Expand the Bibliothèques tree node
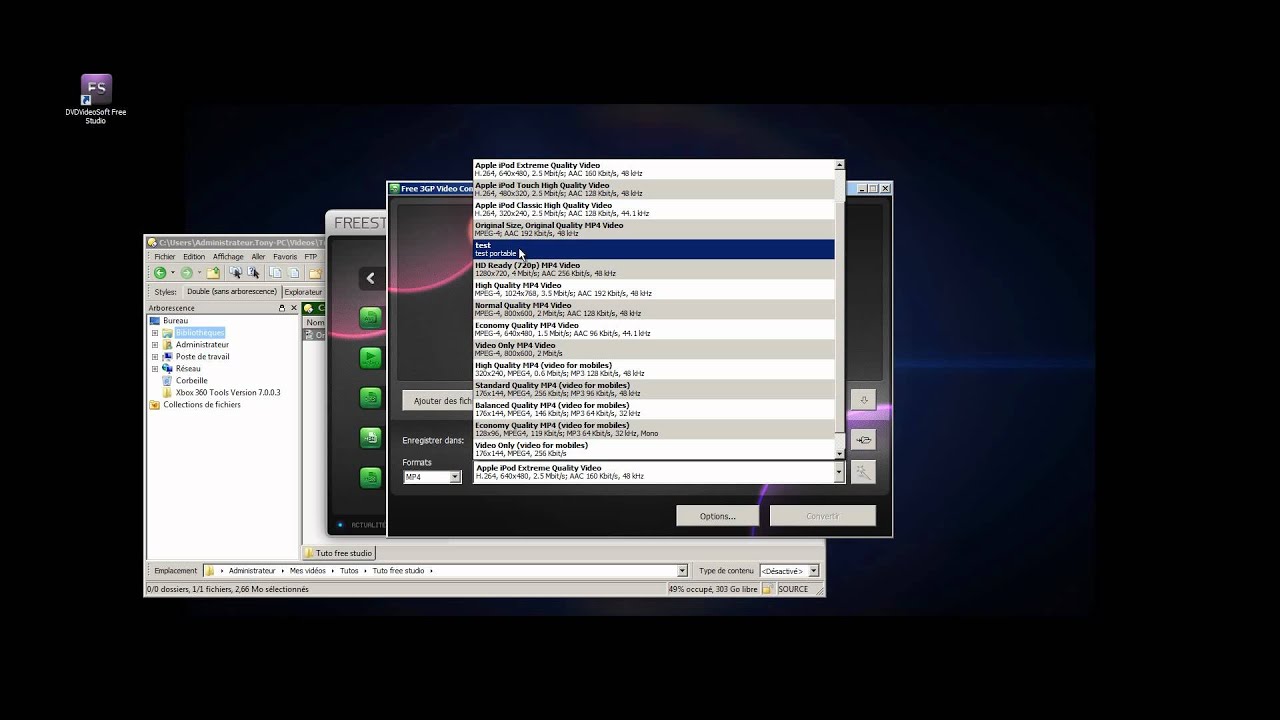This screenshot has height=720, width=1280. (155, 333)
